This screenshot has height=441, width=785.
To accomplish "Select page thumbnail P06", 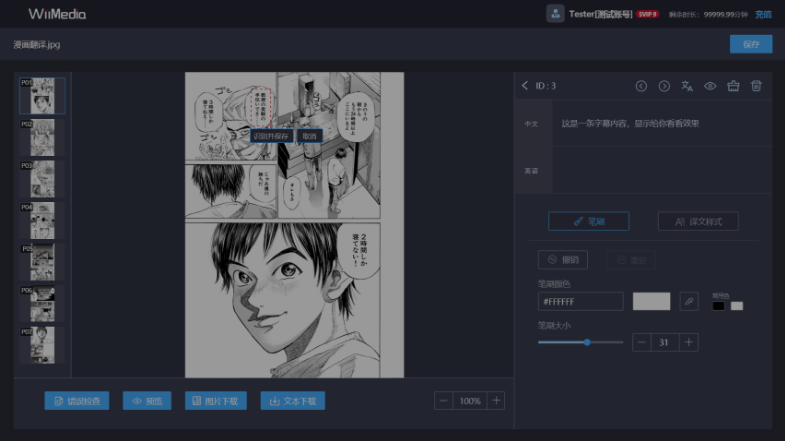I will pyautogui.click(x=42, y=303).
